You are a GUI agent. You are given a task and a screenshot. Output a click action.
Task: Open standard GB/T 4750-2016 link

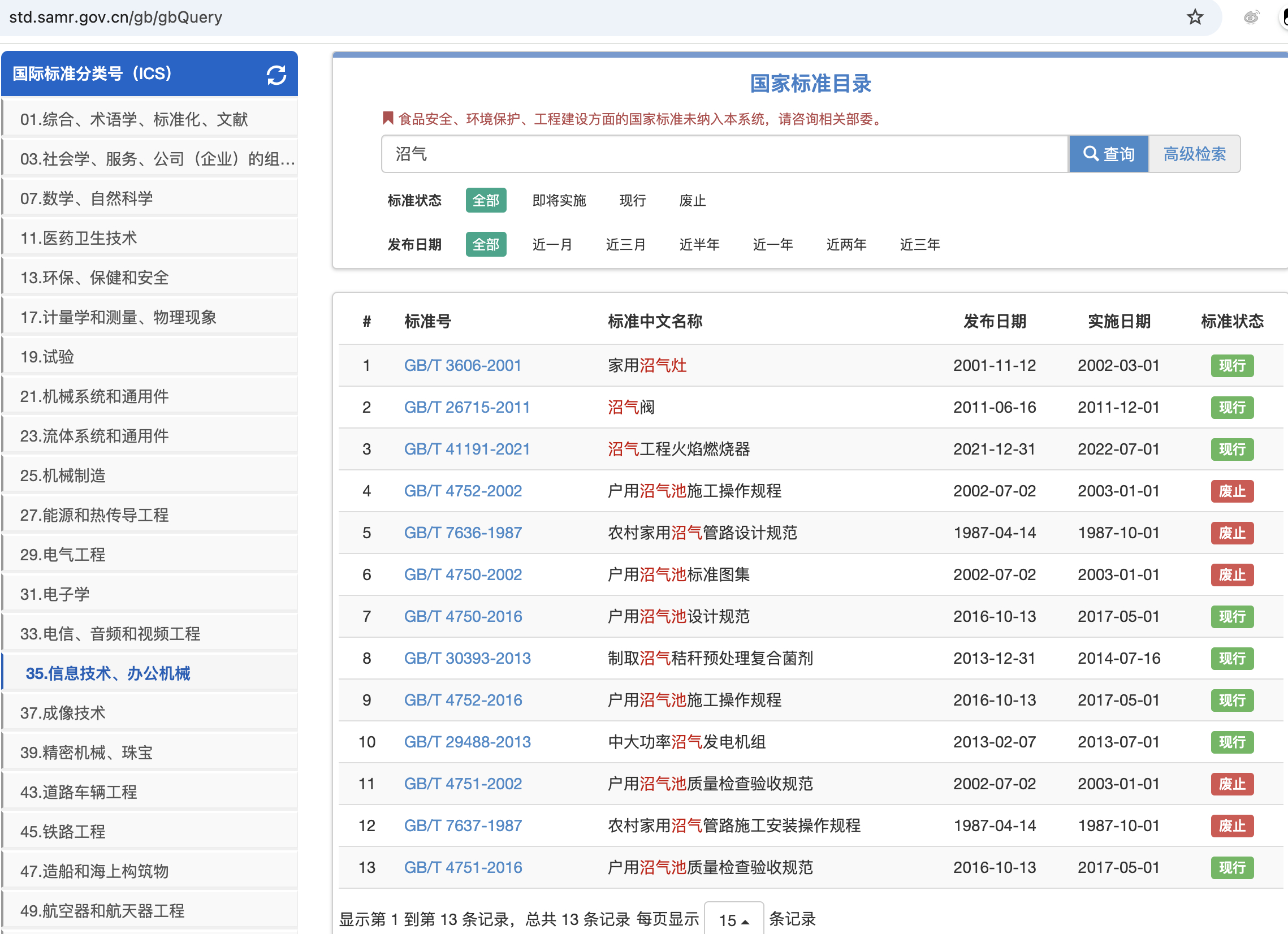click(x=463, y=616)
